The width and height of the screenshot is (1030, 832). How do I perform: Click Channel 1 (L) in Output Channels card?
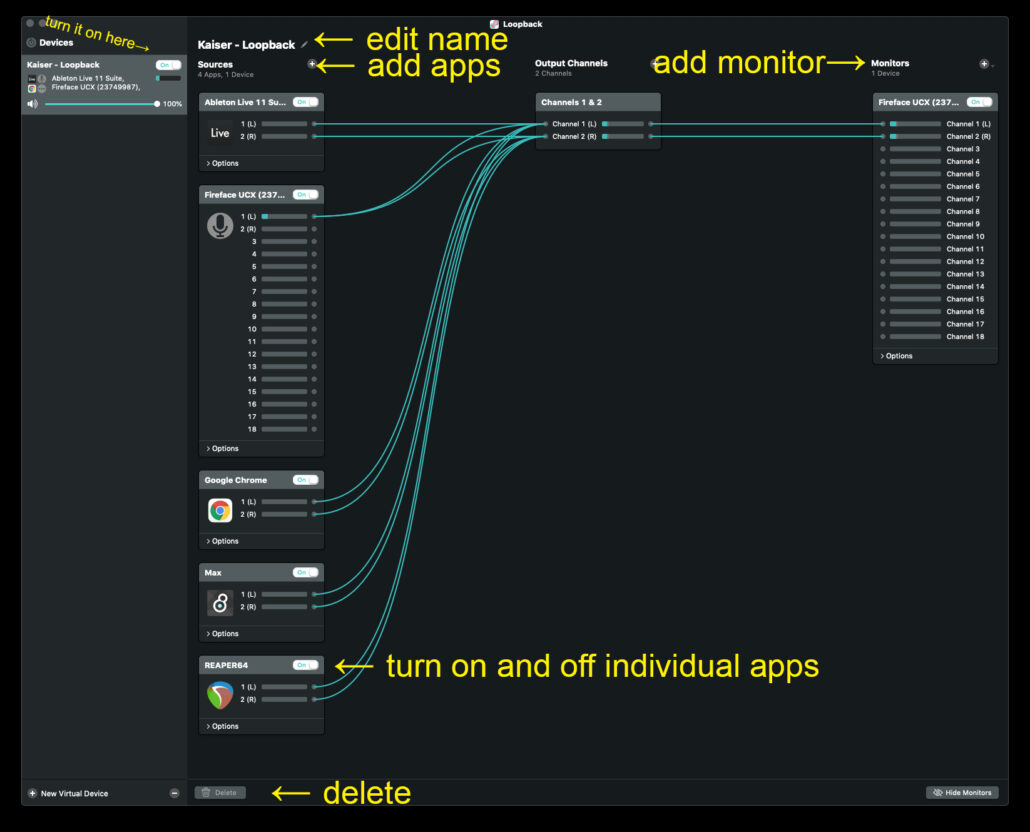click(574, 123)
